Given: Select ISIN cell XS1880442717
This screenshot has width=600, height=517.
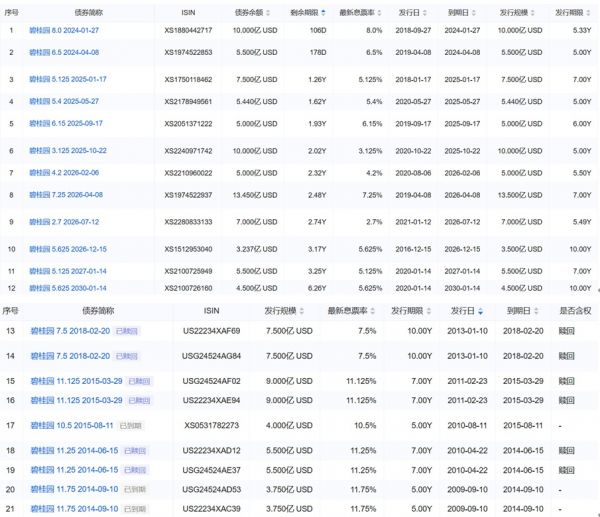Looking at the screenshot, I should click(188, 30).
